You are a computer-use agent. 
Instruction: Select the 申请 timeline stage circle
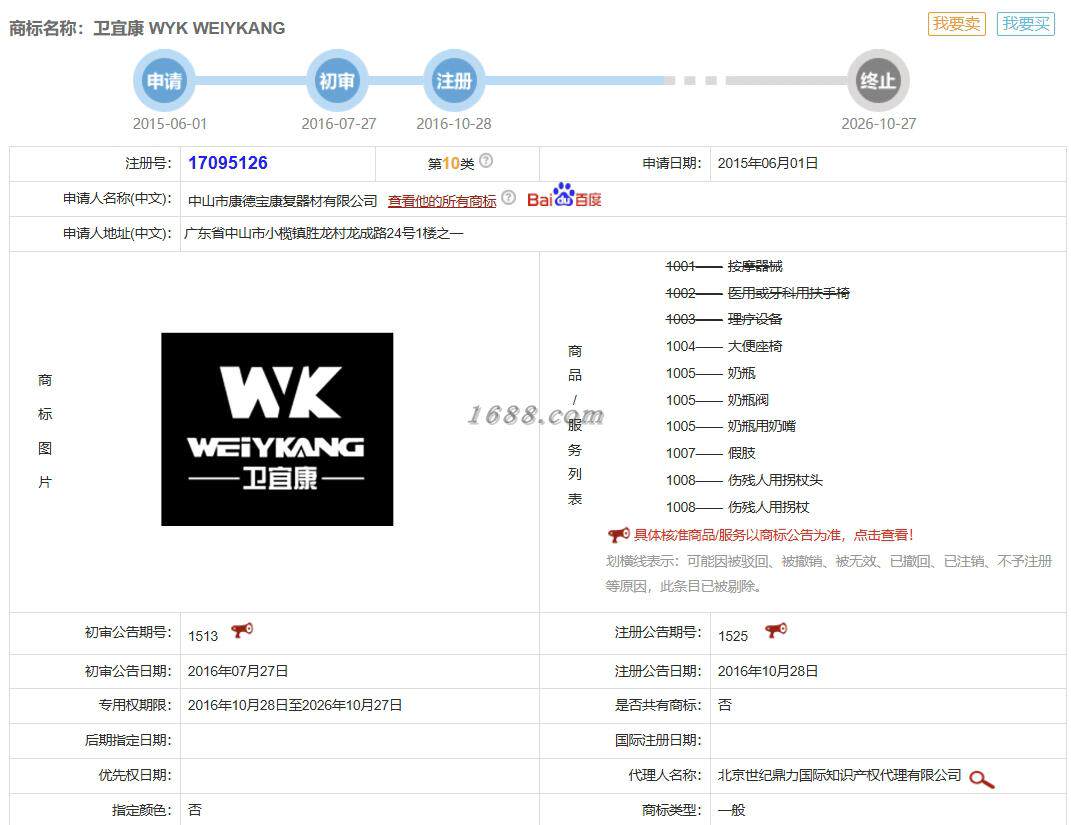pyautogui.click(x=164, y=81)
